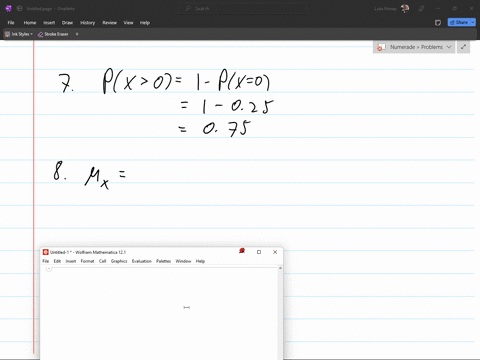Toggle full page view expand icon
The width and height of the screenshot is (480, 360).
pyautogui.click(x=463, y=47)
